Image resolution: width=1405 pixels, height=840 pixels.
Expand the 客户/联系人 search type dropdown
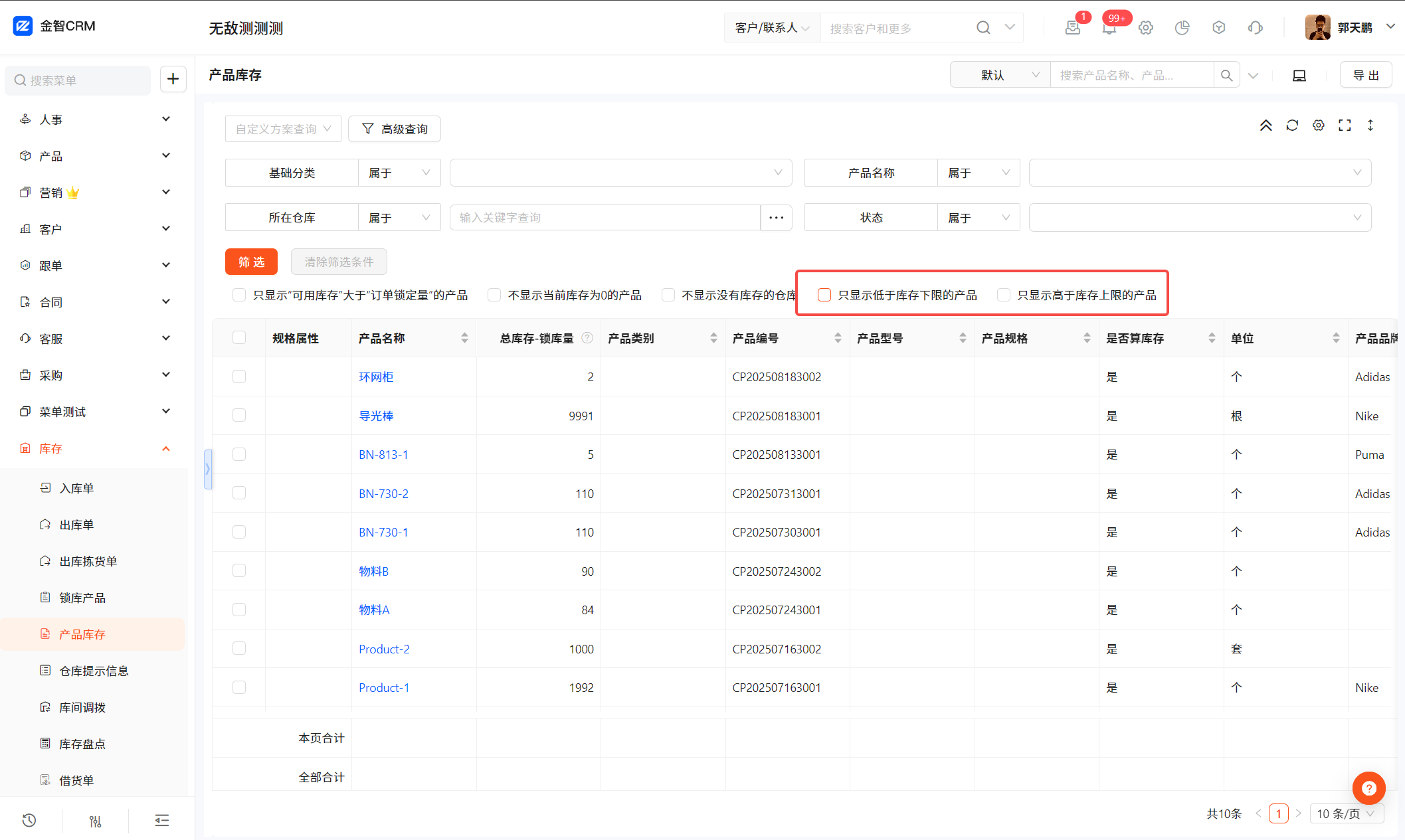[772, 28]
